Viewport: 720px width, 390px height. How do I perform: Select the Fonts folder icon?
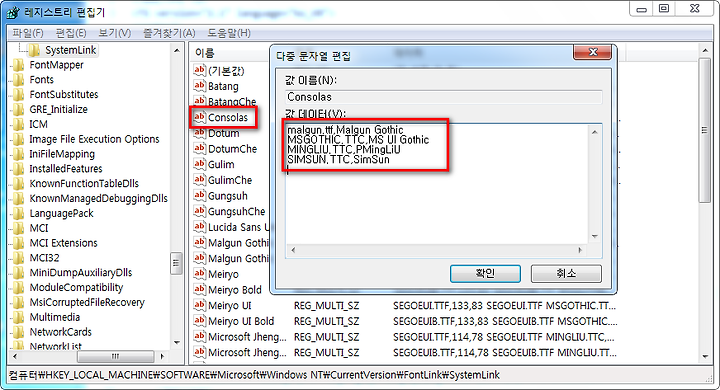click(19, 79)
